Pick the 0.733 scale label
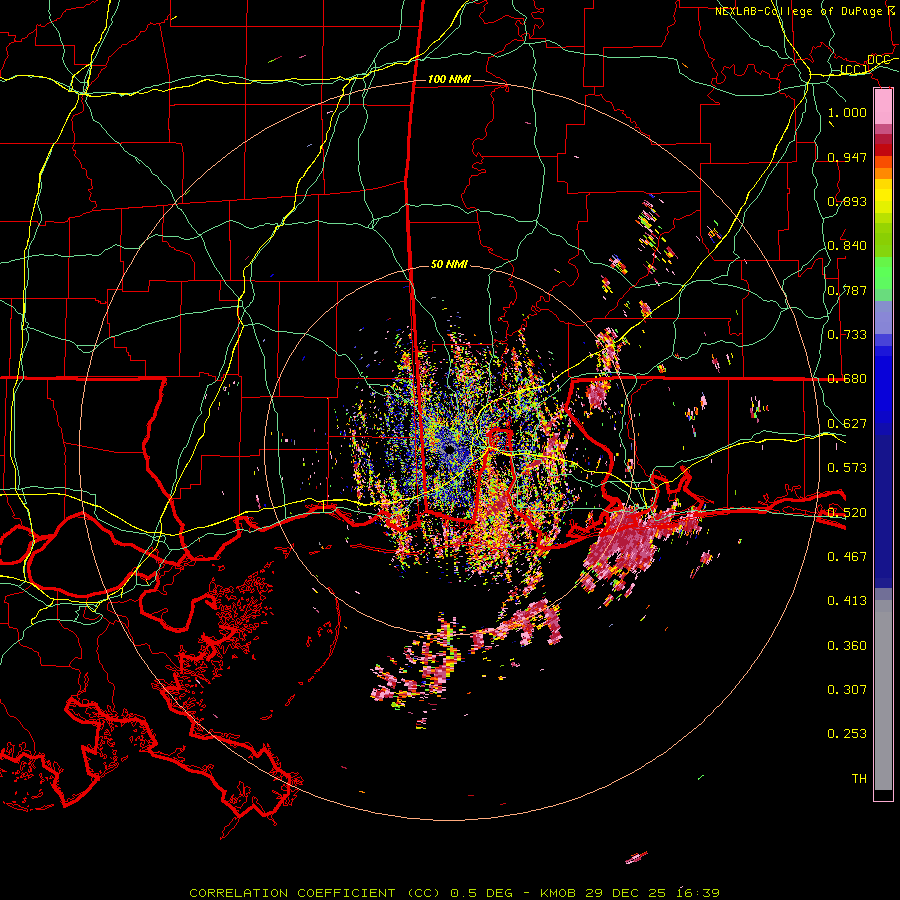This screenshot has height=900, width=900. (x=847, y=335)
